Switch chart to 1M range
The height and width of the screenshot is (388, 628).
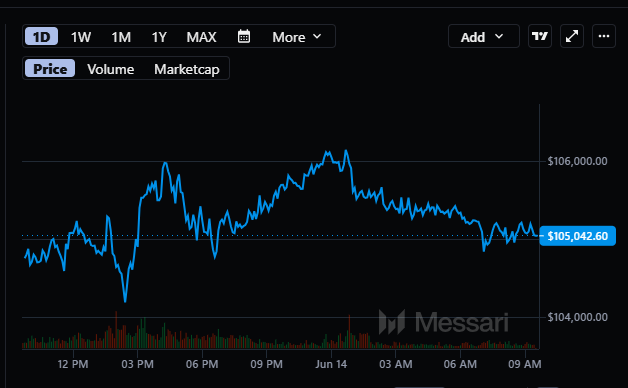121,37
